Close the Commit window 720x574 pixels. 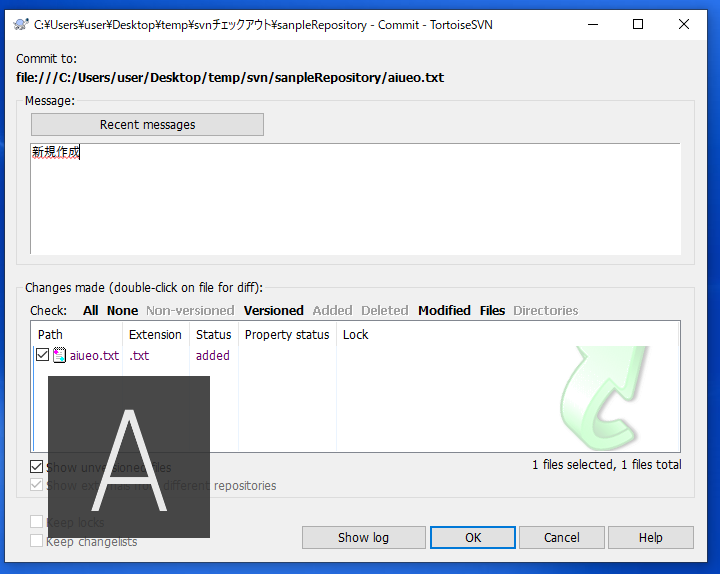(x=684, y=24)
